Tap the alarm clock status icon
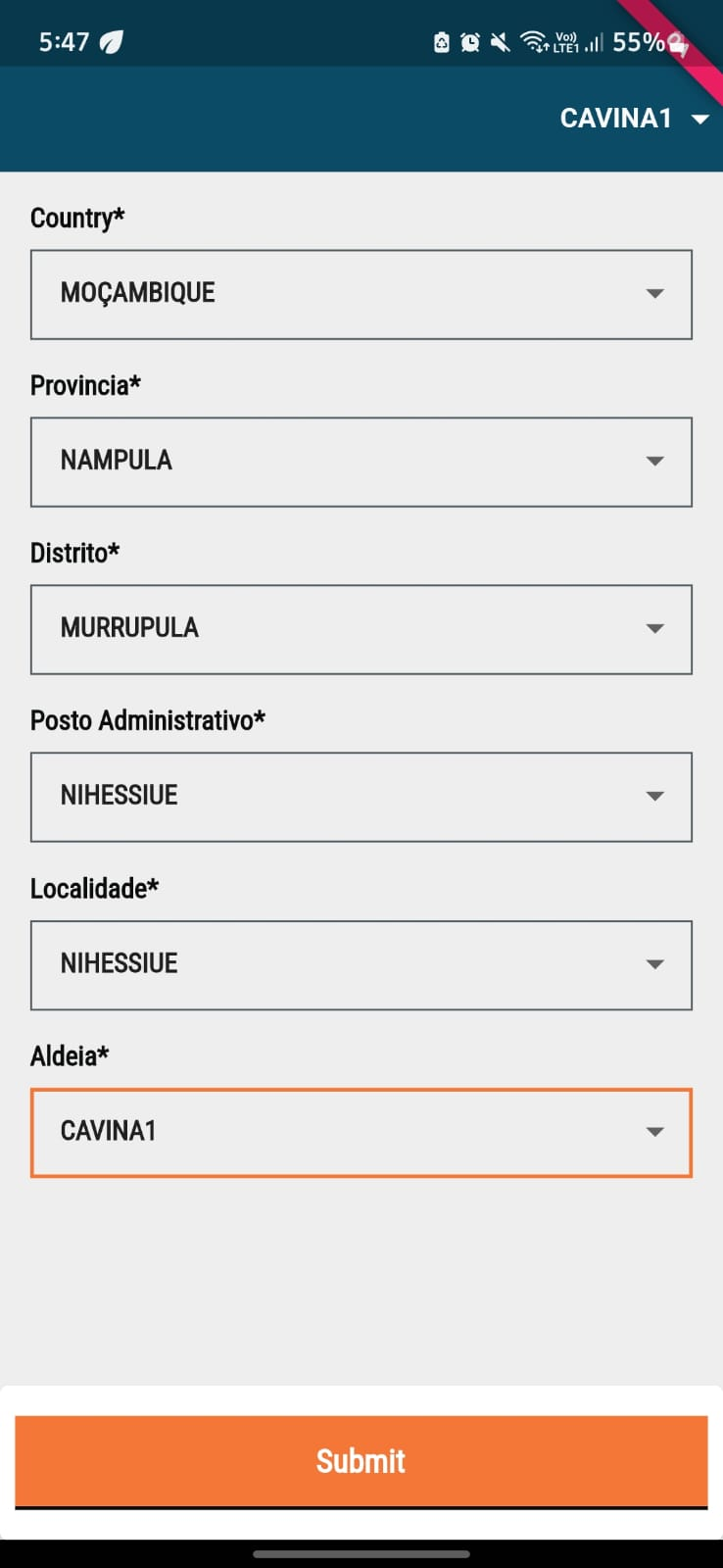Viewport: 723px width, 1568px height. tap(470, 42)
